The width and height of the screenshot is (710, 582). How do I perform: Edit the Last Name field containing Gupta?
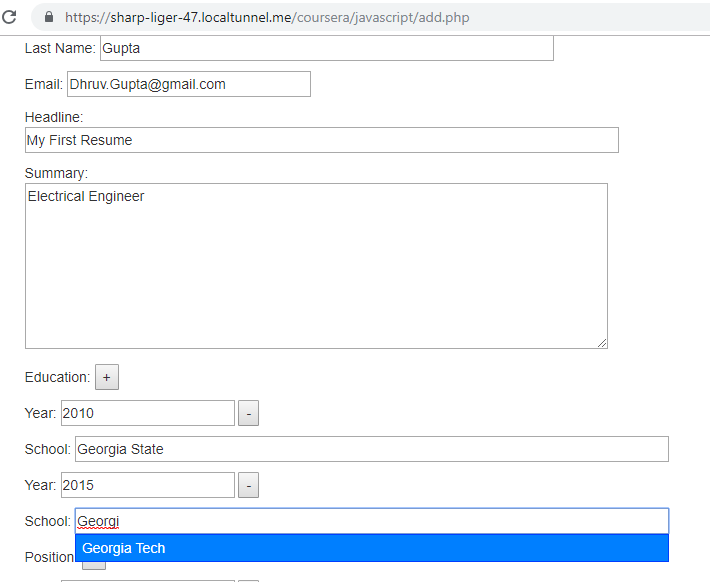coord(326,48)
